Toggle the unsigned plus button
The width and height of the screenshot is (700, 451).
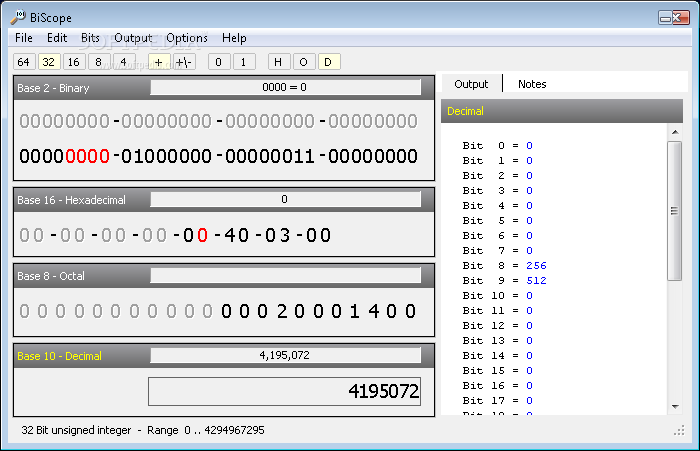(159, 62)
